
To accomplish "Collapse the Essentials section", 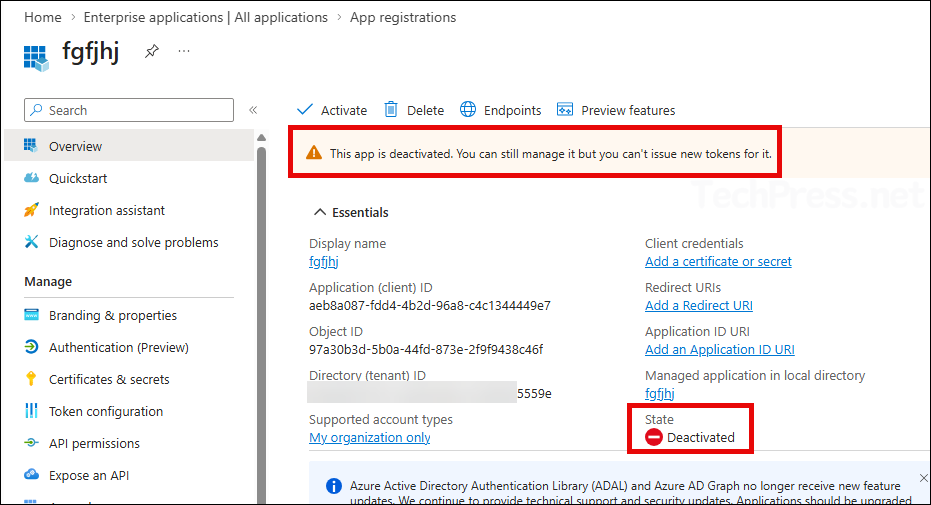I will tap(319, 212).
